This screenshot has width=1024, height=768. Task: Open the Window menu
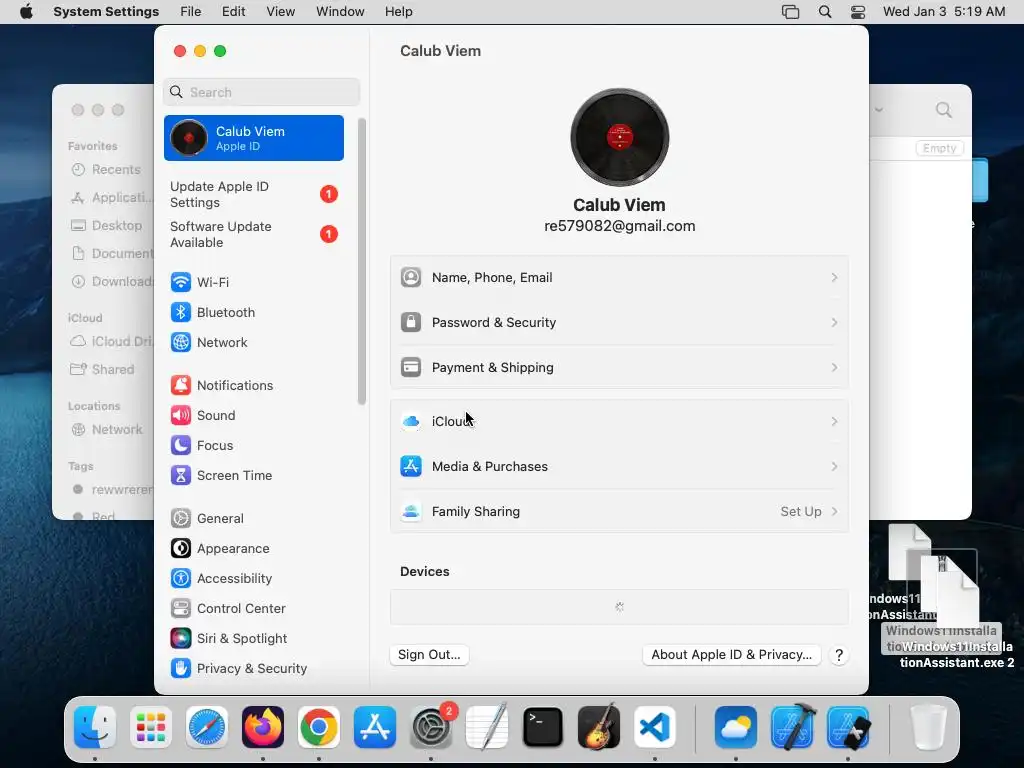(340, 12)
